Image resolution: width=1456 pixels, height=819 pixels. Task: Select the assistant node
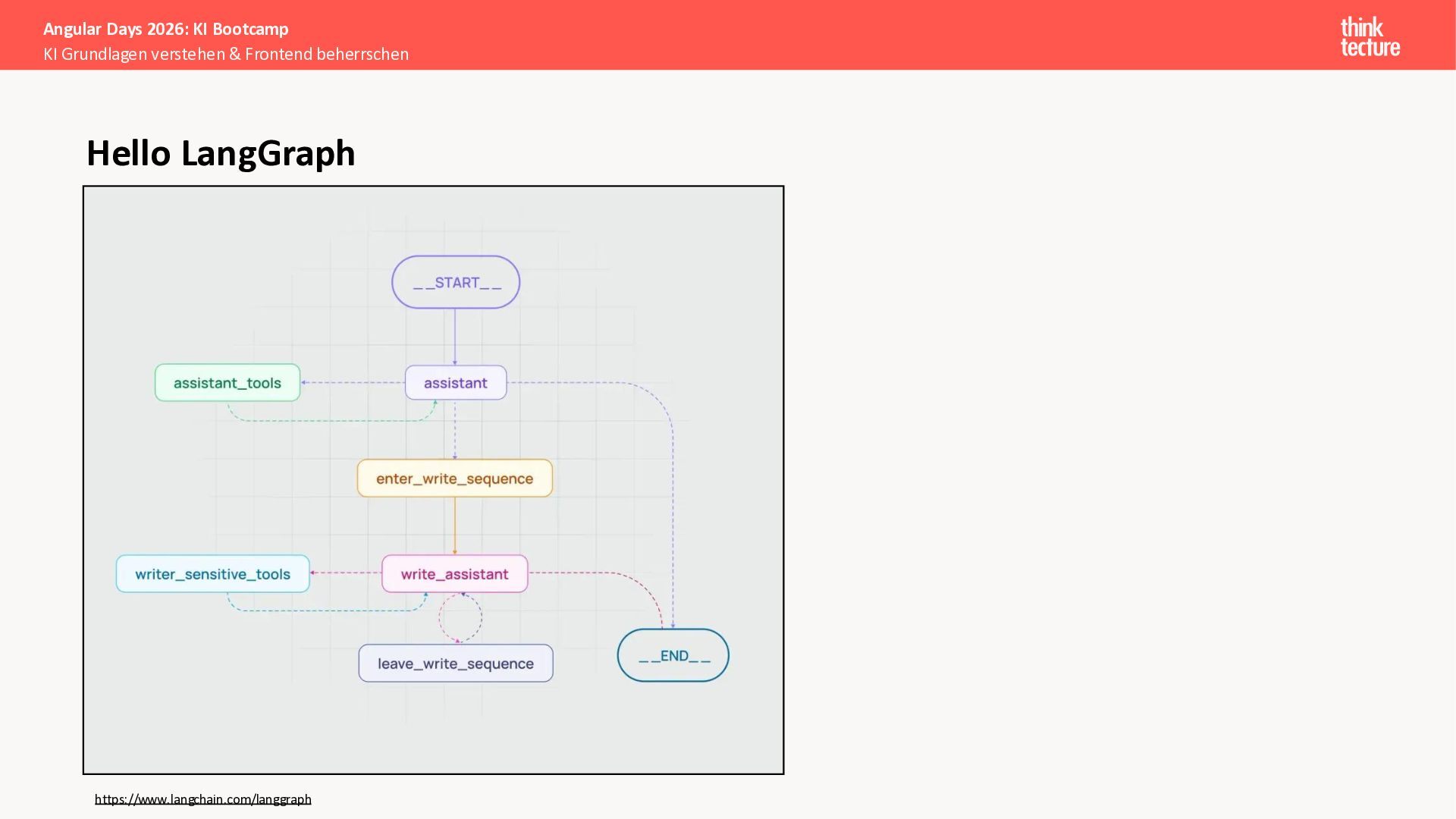pos(456,383)
